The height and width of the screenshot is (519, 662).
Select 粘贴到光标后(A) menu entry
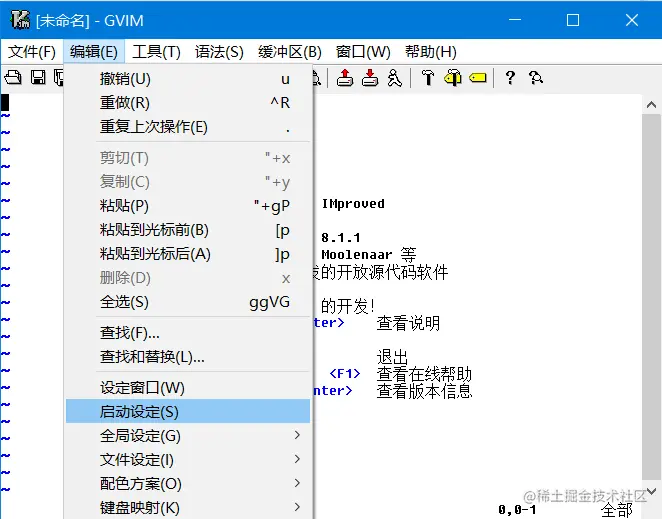[x=188, y=254]
